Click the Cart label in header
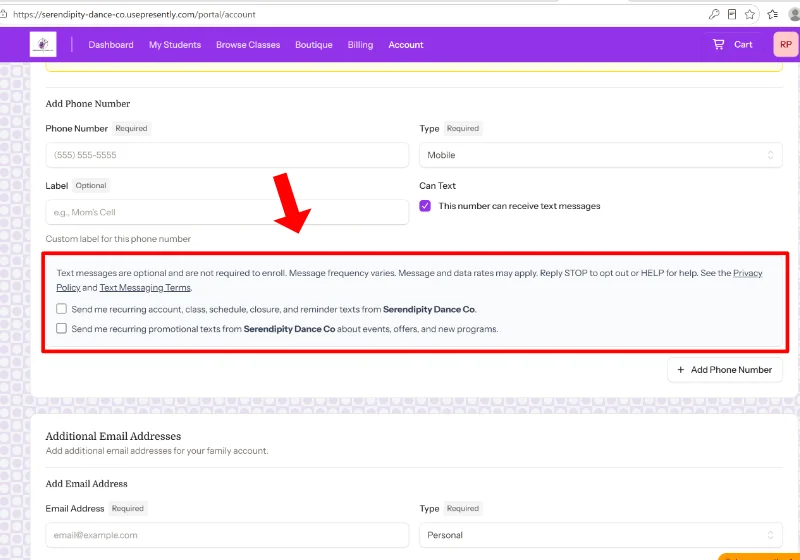 (743, 44)
